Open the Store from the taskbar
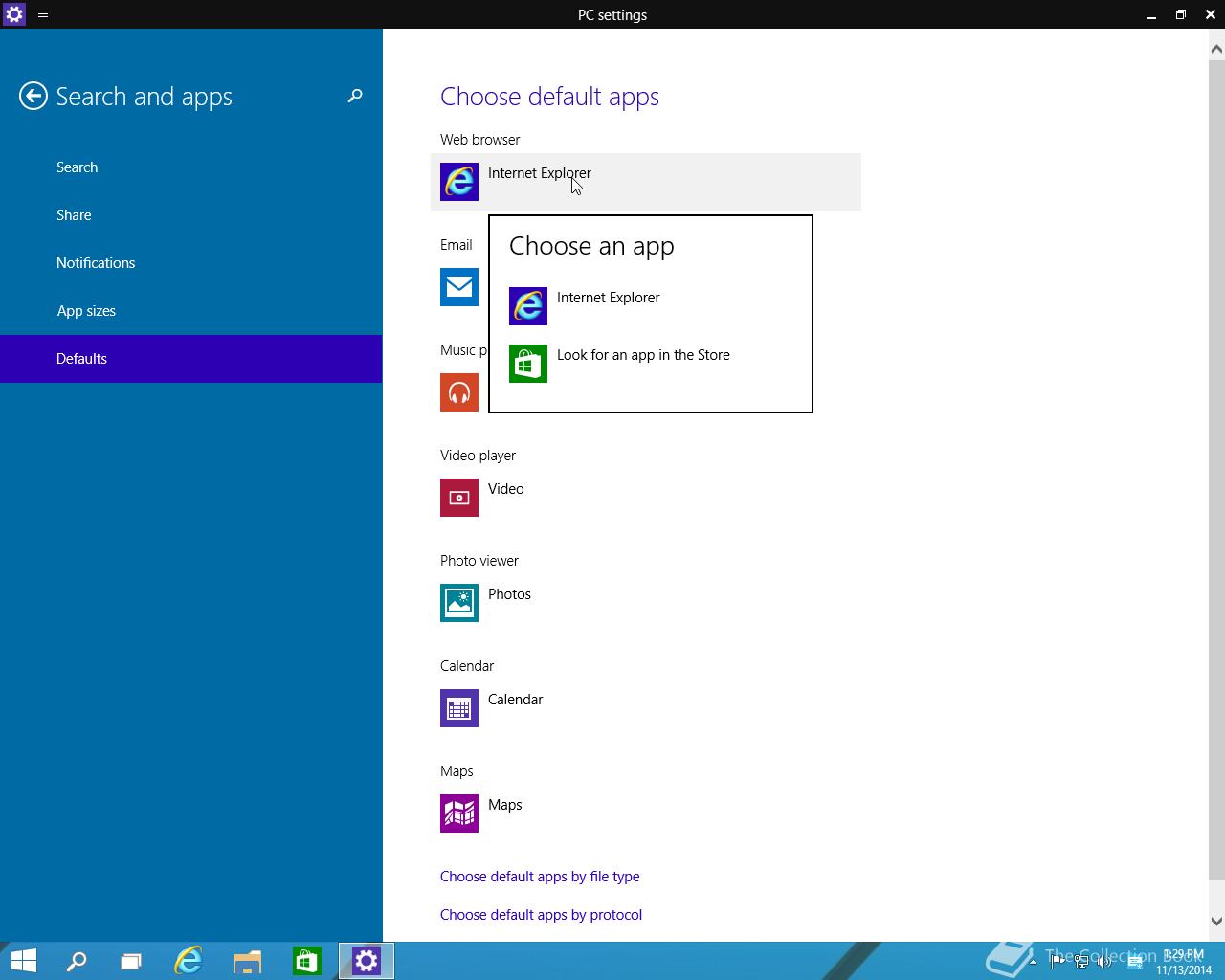Viewport: 1225px width, 980px height. 306,961
